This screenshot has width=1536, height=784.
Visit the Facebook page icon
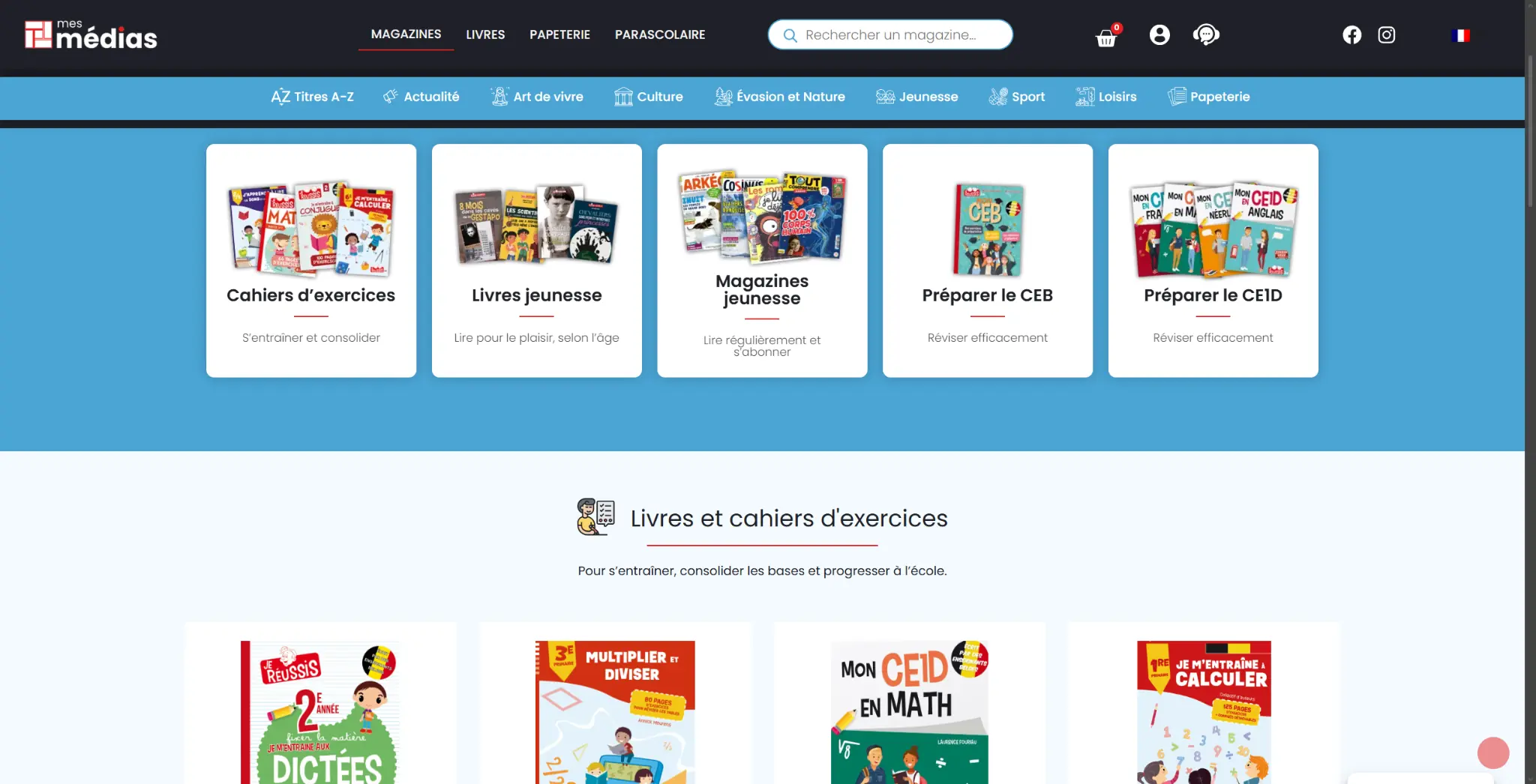1351,35
